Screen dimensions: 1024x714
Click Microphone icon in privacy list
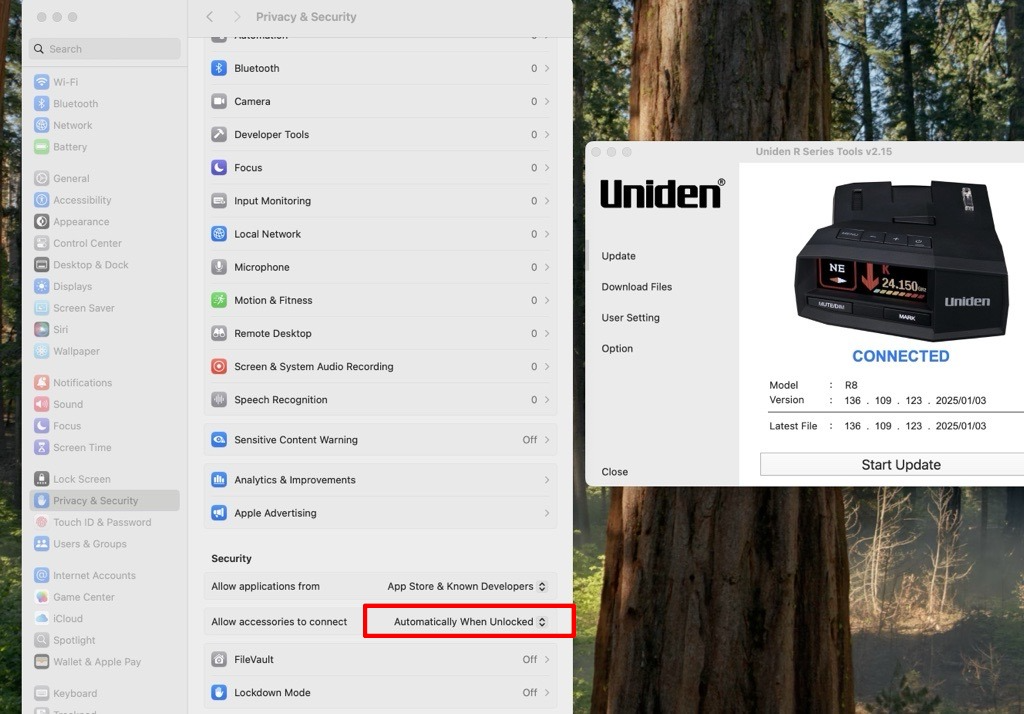(219, 267)
